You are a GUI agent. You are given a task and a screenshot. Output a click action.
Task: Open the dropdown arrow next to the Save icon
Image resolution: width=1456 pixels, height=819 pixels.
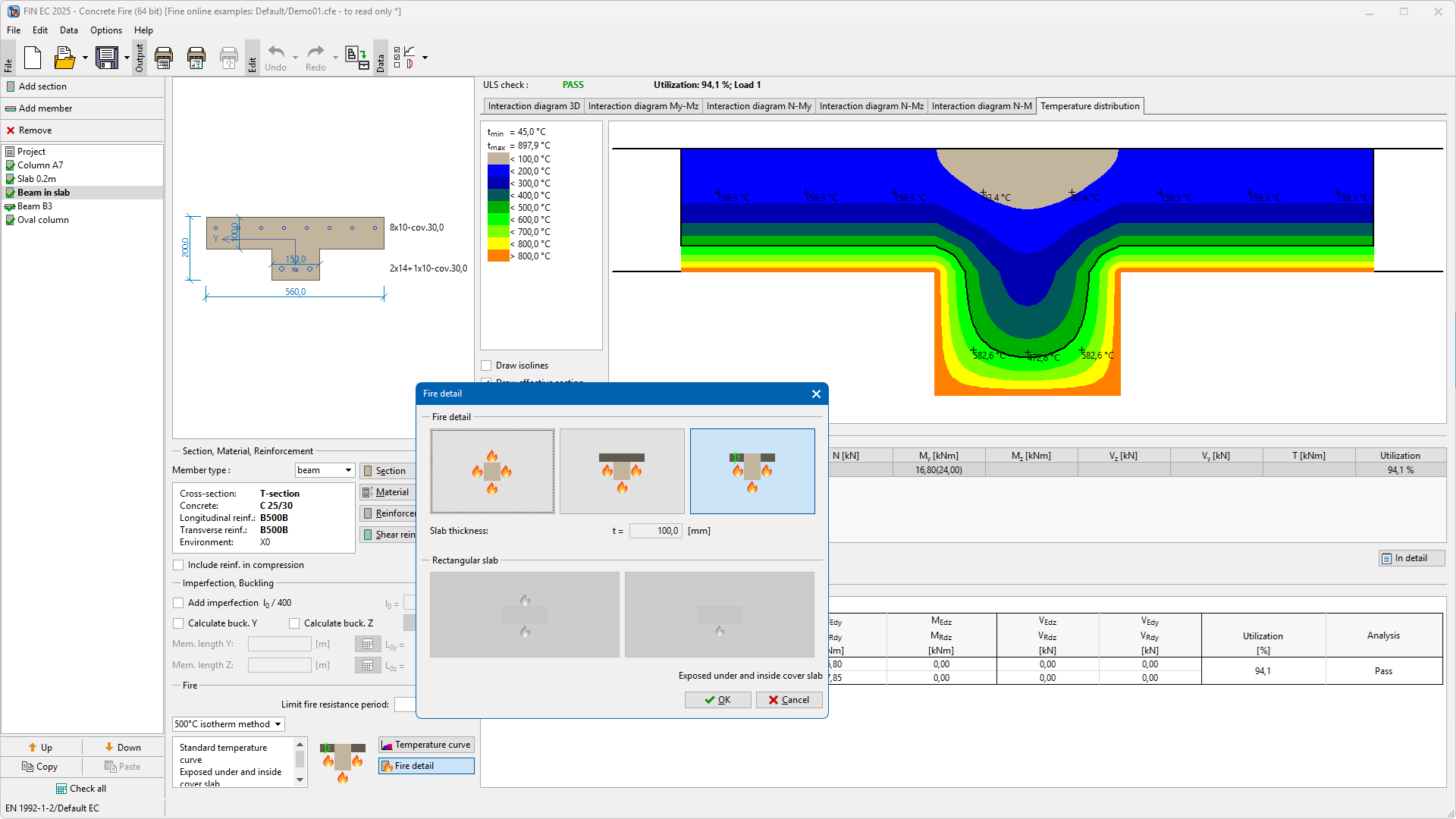click(x=127, y=58)
